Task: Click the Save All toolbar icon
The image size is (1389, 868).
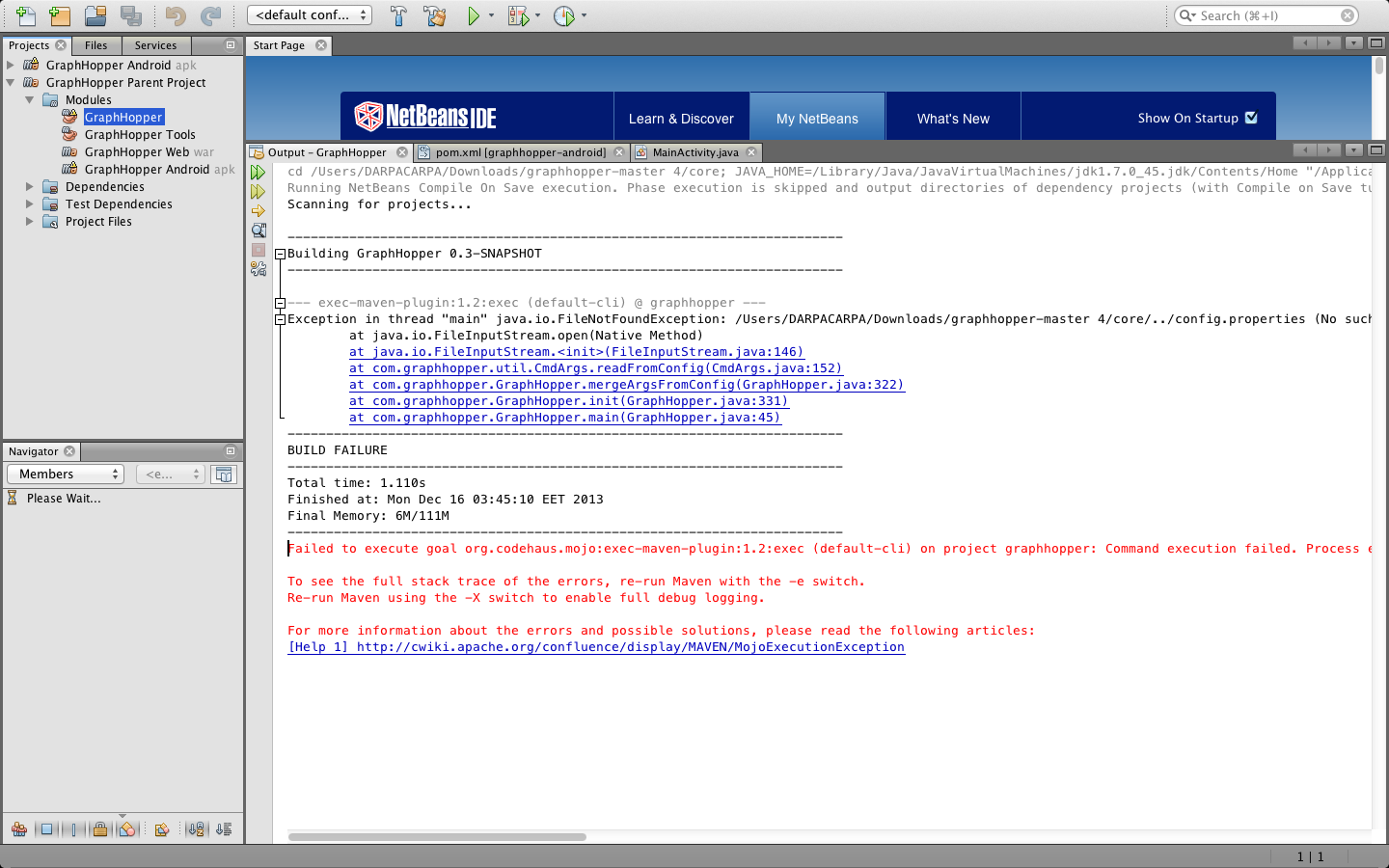Action: pyautogui.click(x=131, y=15)
